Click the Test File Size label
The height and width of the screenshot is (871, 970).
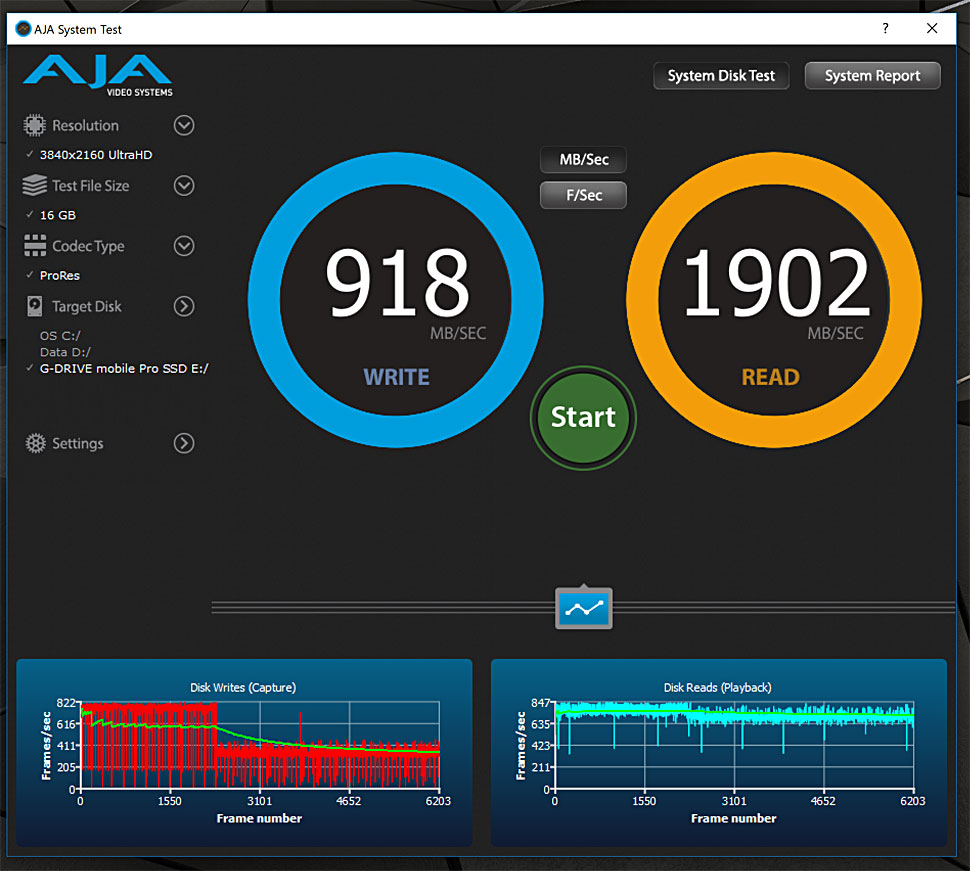(x=90, y=186)
